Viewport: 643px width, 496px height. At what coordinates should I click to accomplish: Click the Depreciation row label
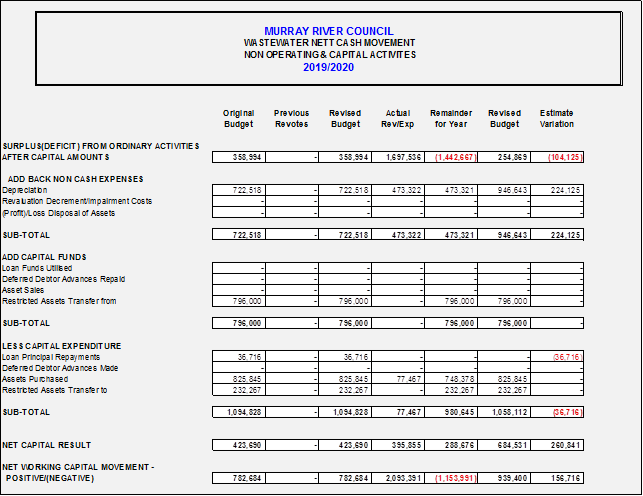tap(25, 190)
